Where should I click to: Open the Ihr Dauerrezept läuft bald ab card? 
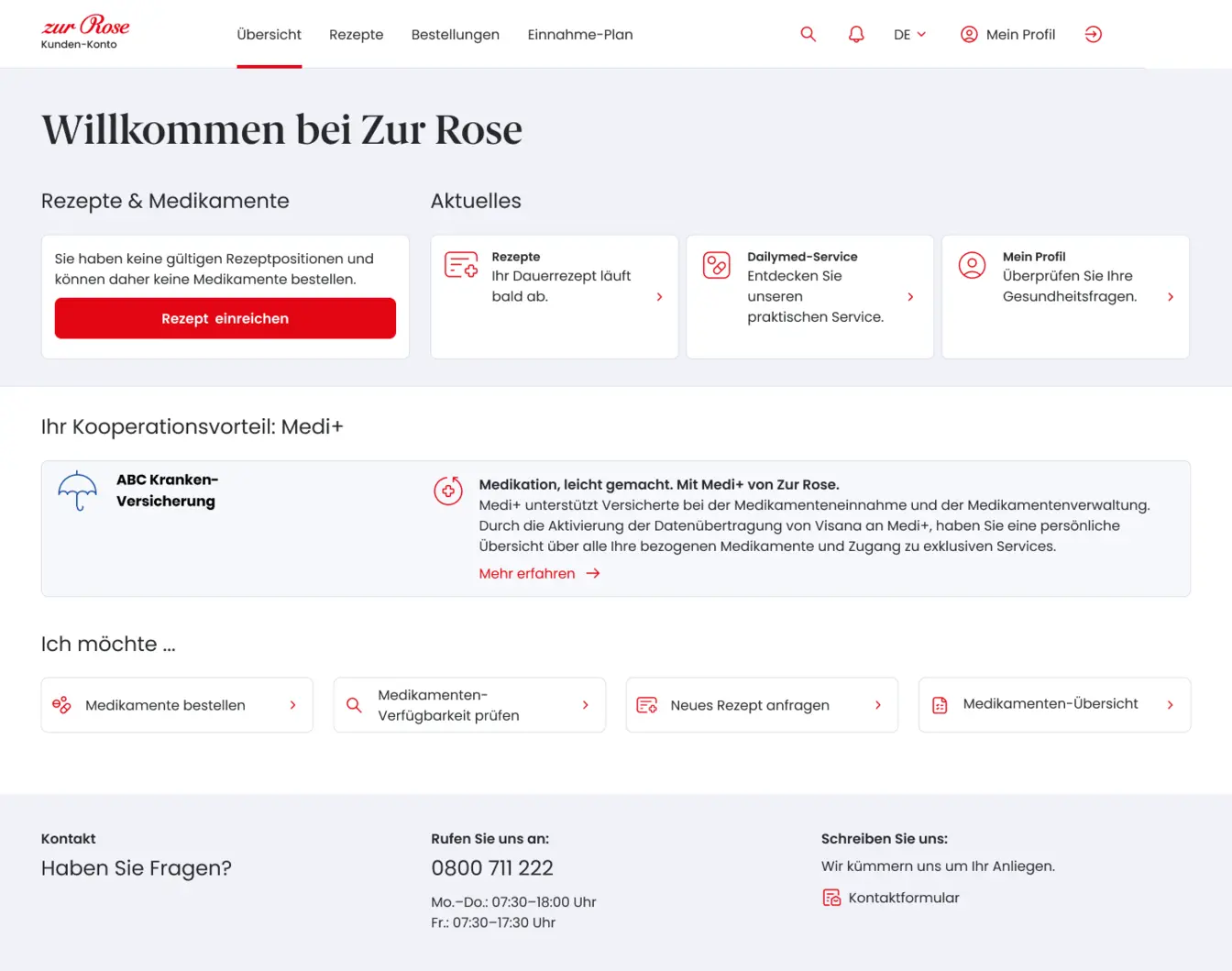[x=555, y=296]
